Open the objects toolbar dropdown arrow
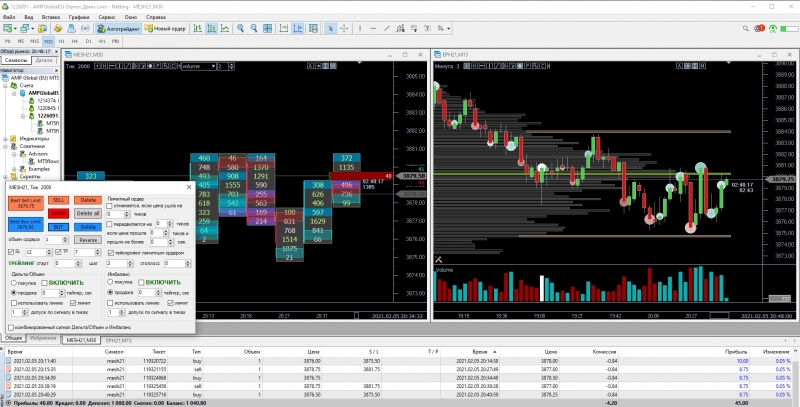The width and height of the screenshot is (800, 407). (x=448, y=29)
